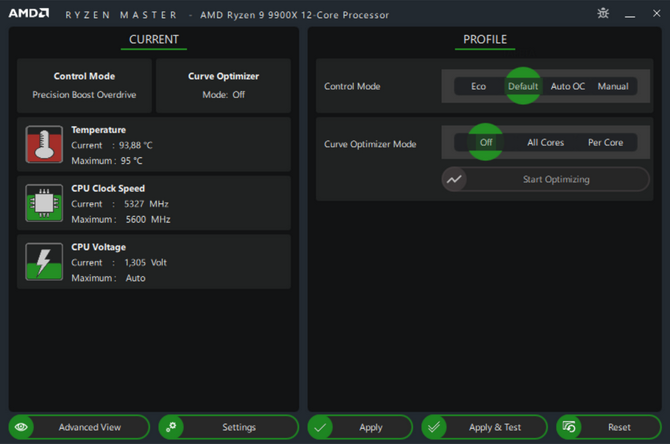Set Curve Optimizer Mode to Off
The image size is (670, 444).
[486, 142]
